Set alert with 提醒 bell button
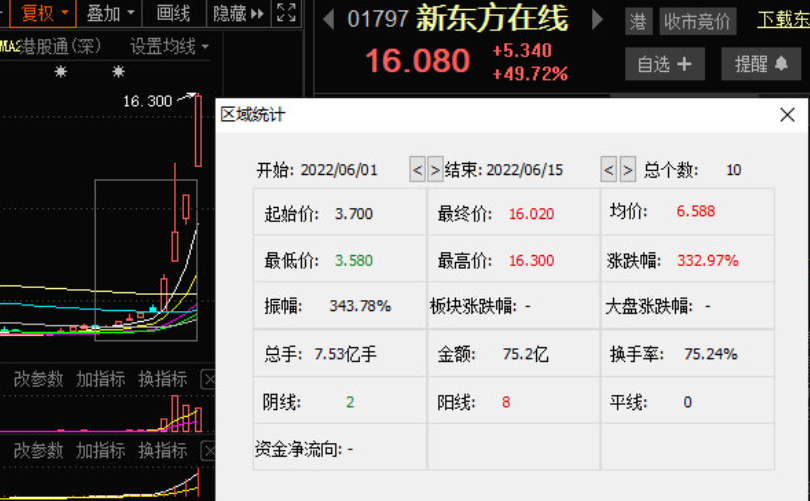Viewport: 810px width, 501px height. click(761, 64)
